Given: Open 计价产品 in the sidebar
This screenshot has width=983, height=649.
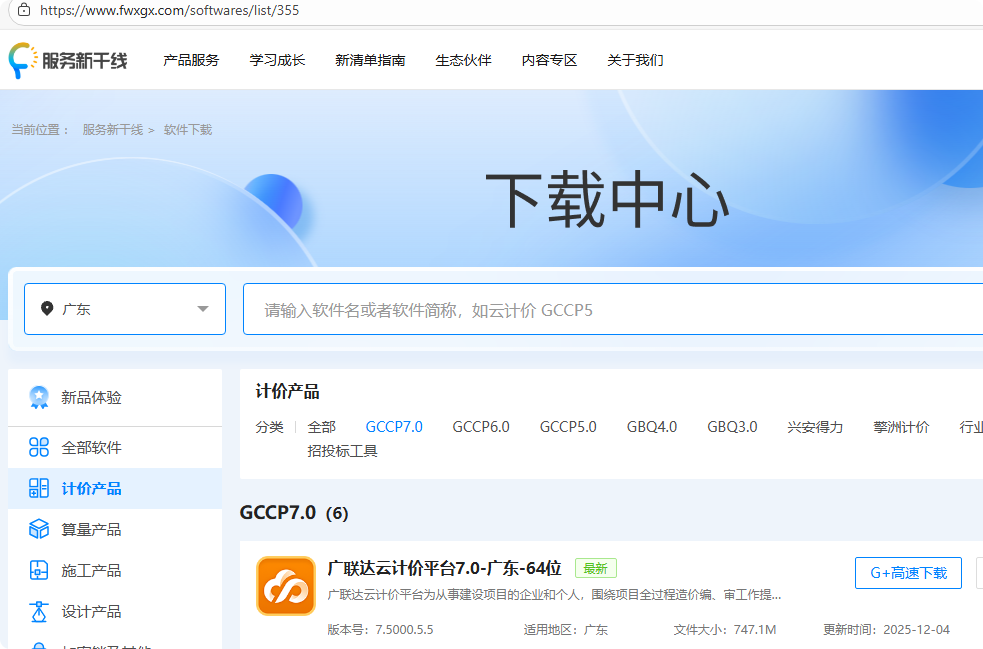Looking at the screenshot, I should coord(115,488).
